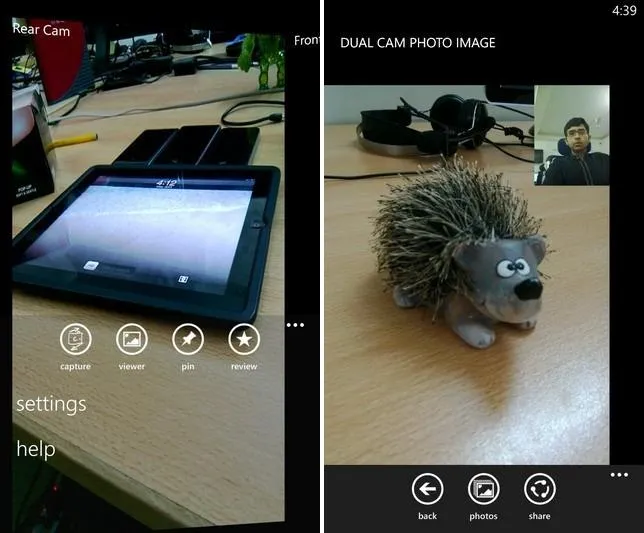Expand the photo page app bar ellipsis

619,475
